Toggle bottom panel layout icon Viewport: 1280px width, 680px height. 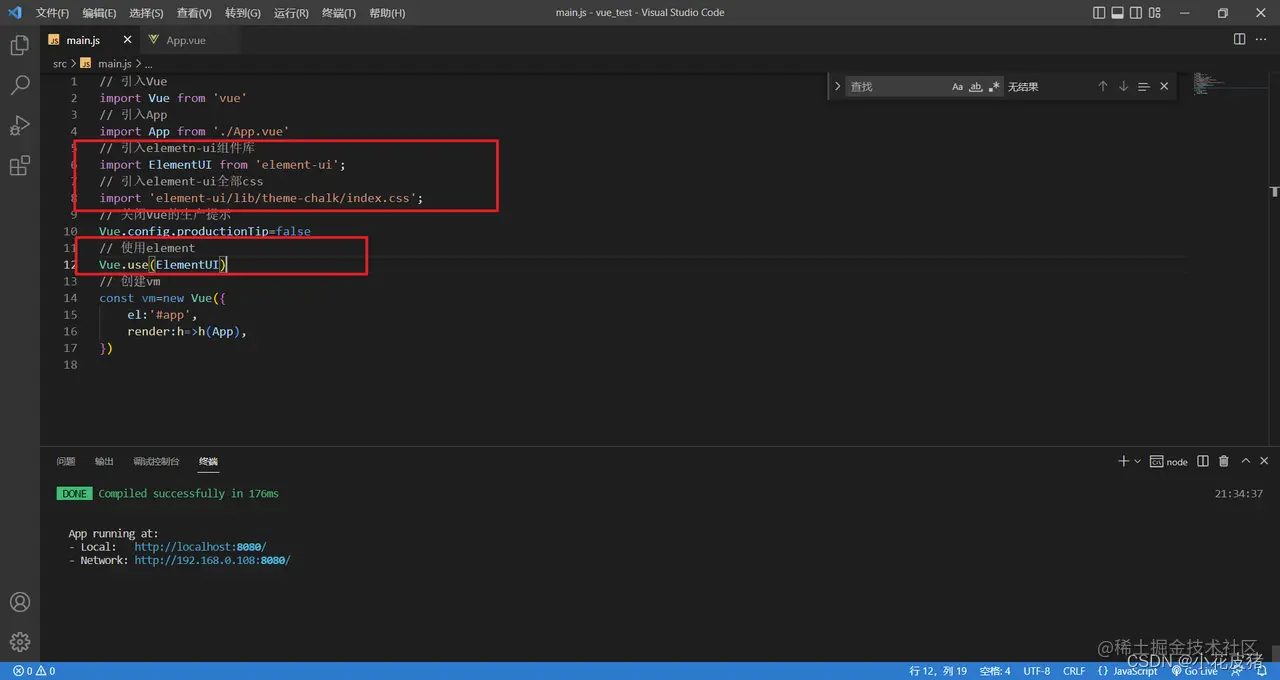click(1118, 13)
